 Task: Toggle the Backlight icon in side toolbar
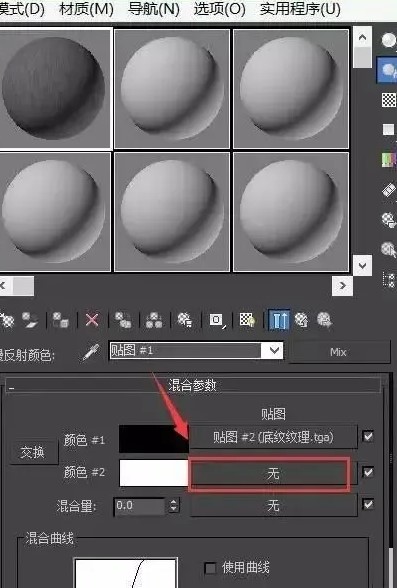click(x=388, y=70)
